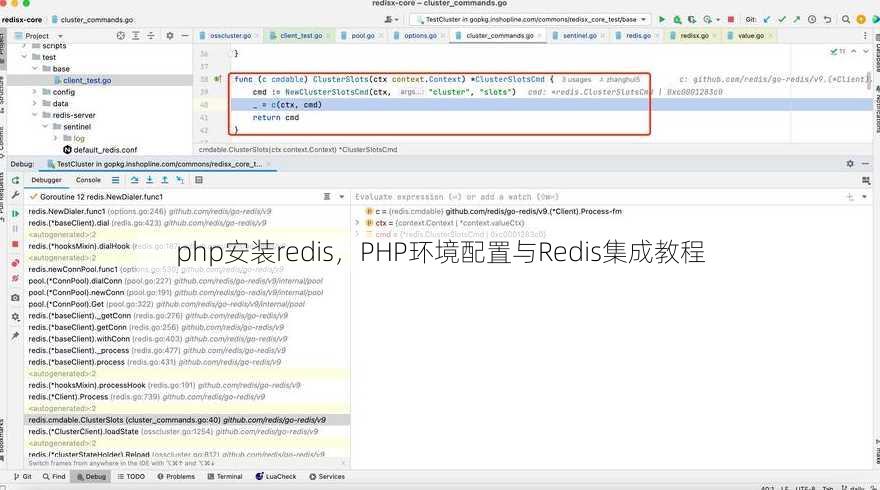Open Git tool window button
This screenshot has height=490, width=880.
pos(23,477)
